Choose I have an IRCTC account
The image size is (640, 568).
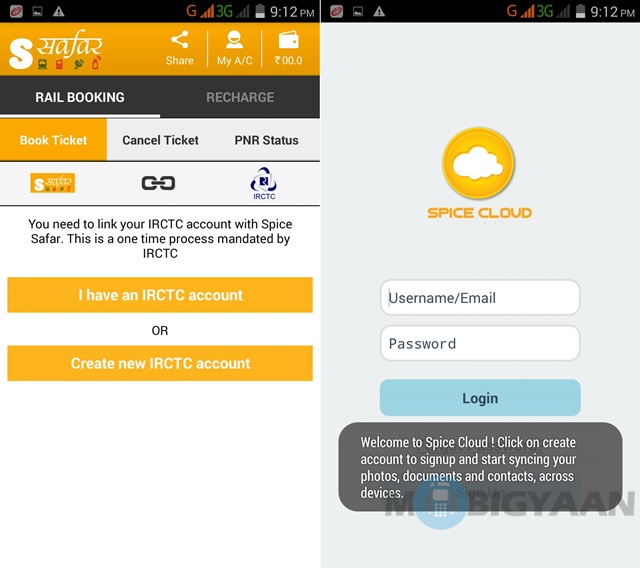[160, 295]
